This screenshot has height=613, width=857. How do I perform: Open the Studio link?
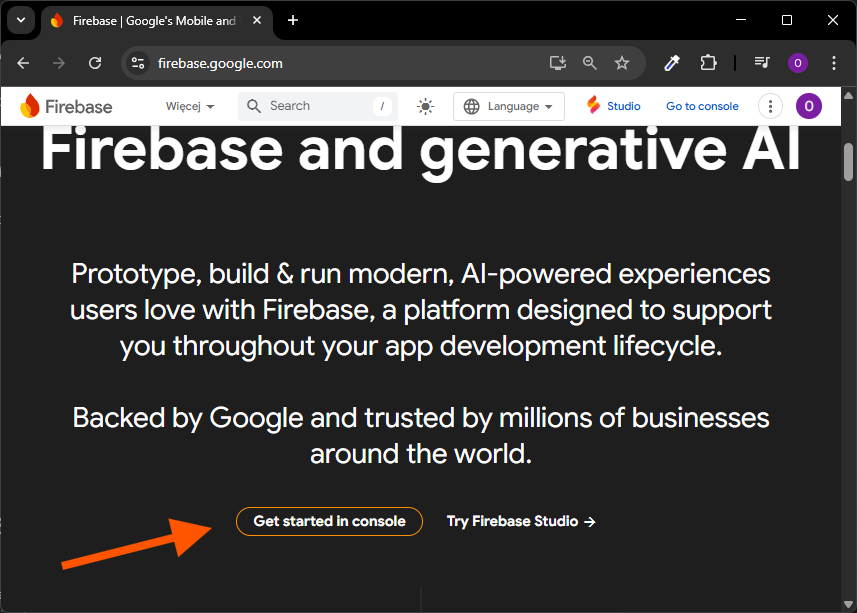coord(613,106)
